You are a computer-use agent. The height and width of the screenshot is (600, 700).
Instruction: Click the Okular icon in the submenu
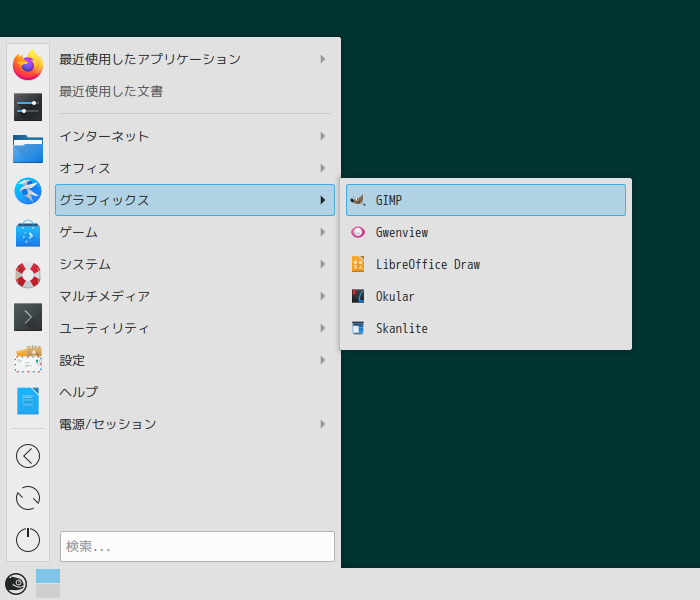(x=358, y=296)
